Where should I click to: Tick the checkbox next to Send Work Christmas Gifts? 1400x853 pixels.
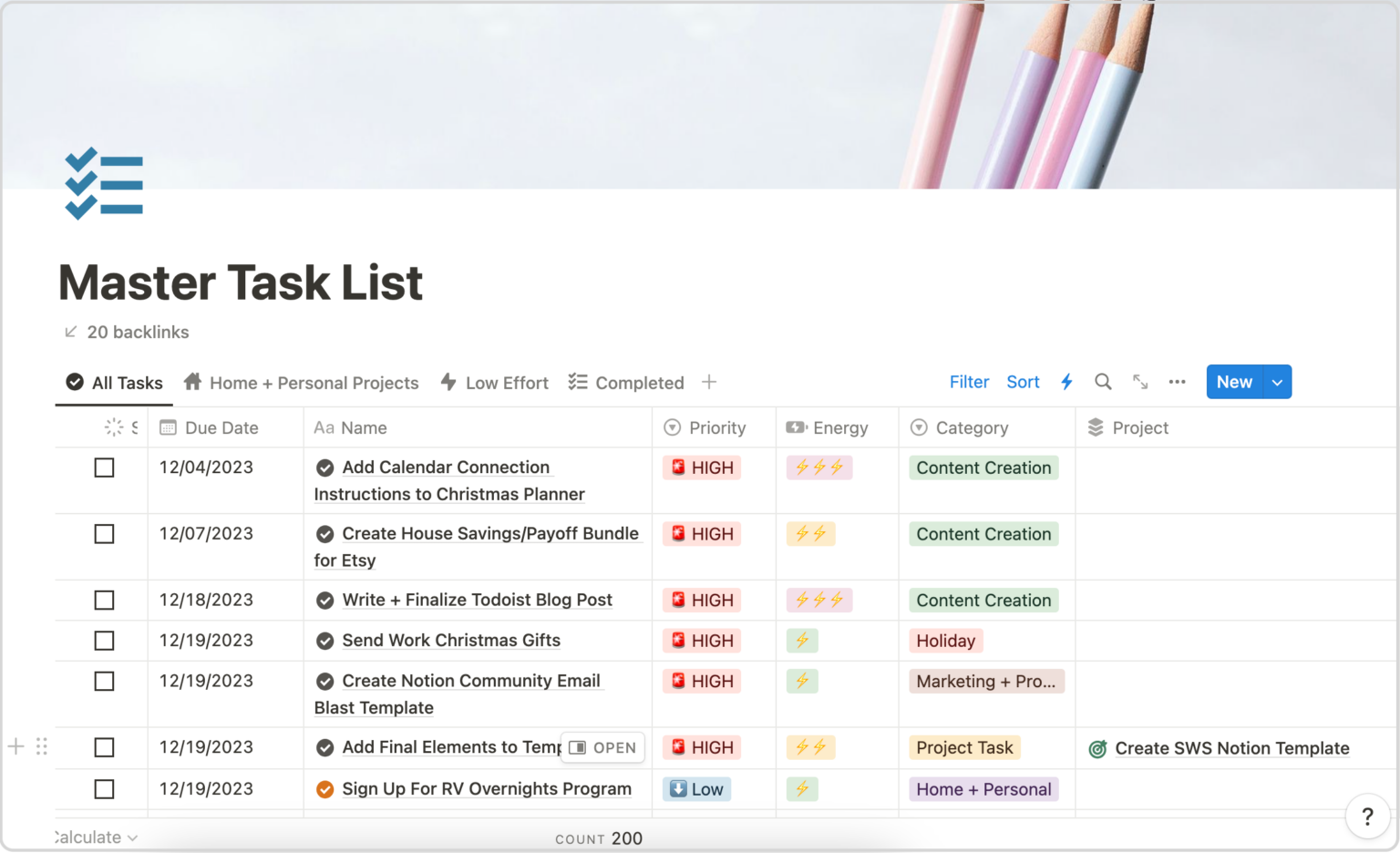pyautogui.click(x=104, y=641)
